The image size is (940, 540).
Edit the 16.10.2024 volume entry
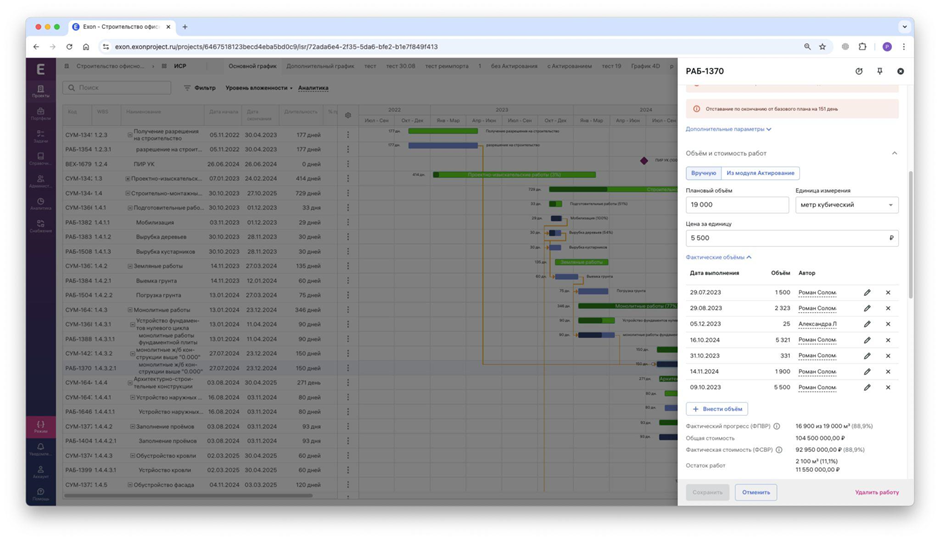[x=867, y=340]
